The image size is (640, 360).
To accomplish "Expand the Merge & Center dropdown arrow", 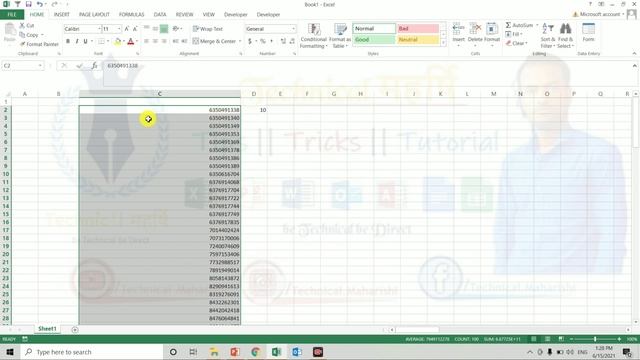I will pos(240,41).
